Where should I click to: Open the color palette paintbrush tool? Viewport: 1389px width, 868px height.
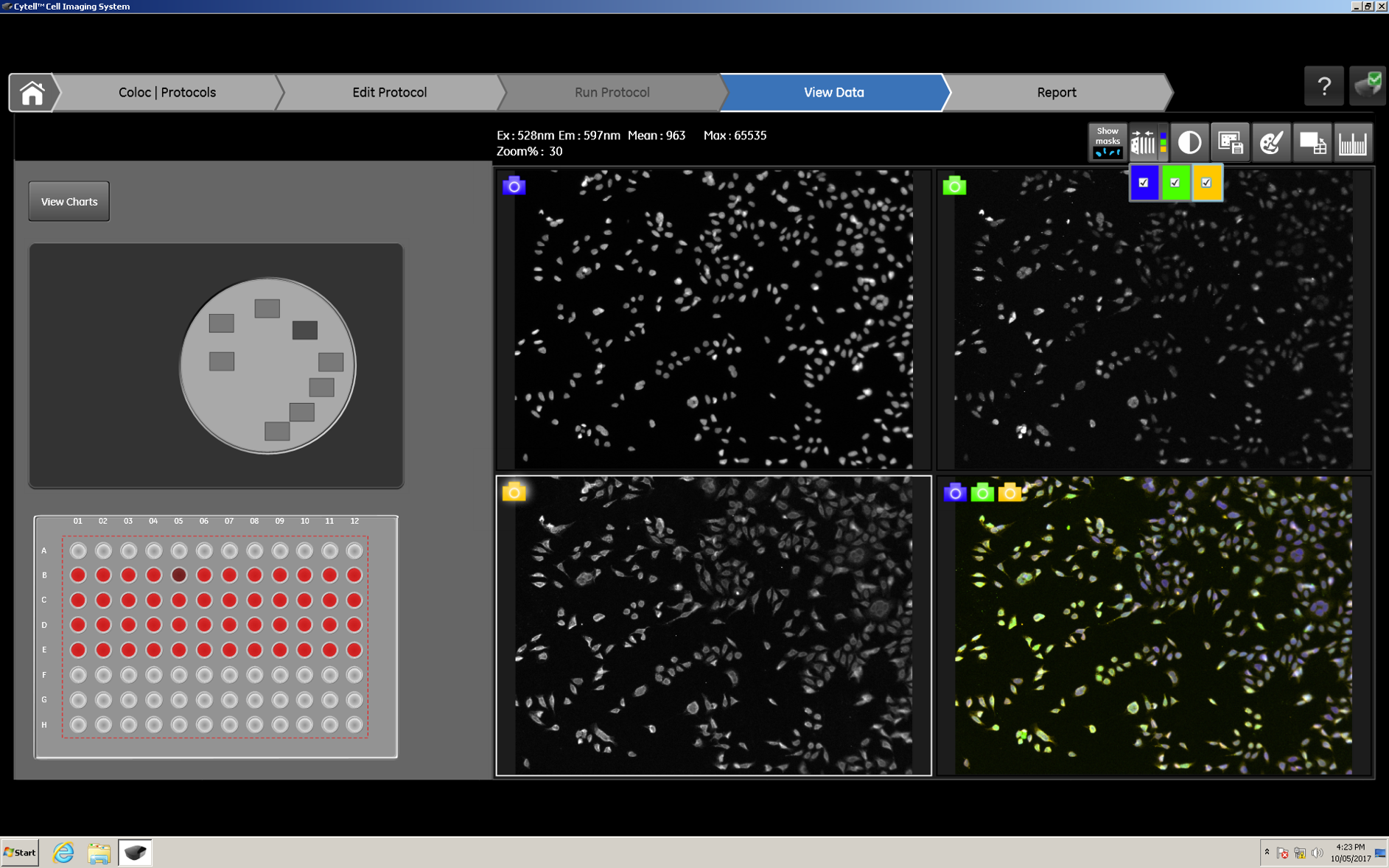click(1270, 142)
